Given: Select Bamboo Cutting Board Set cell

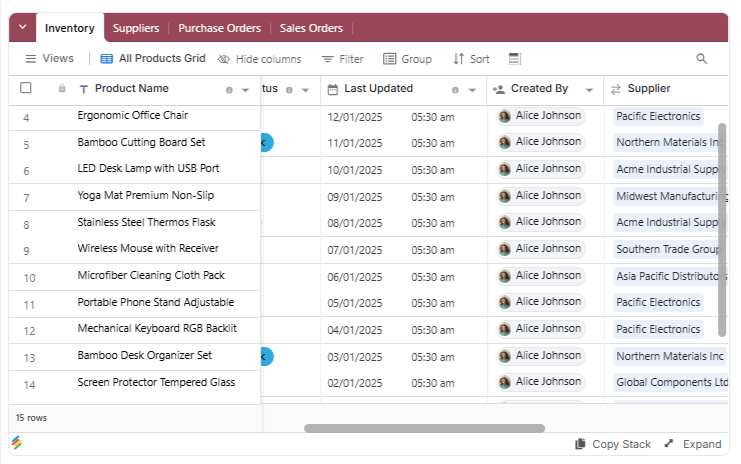Looking at the screenshot, I should click(141, 142).
